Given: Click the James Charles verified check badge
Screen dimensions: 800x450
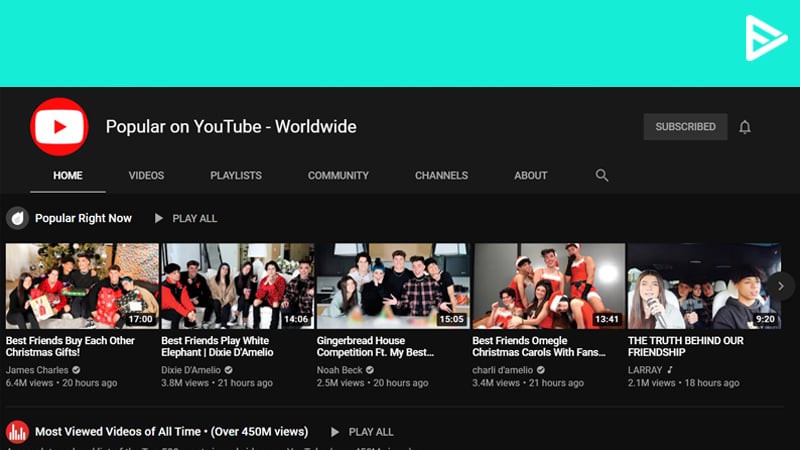Looking at the screenshot, I should pyautogui.click(x=76, y=370).
